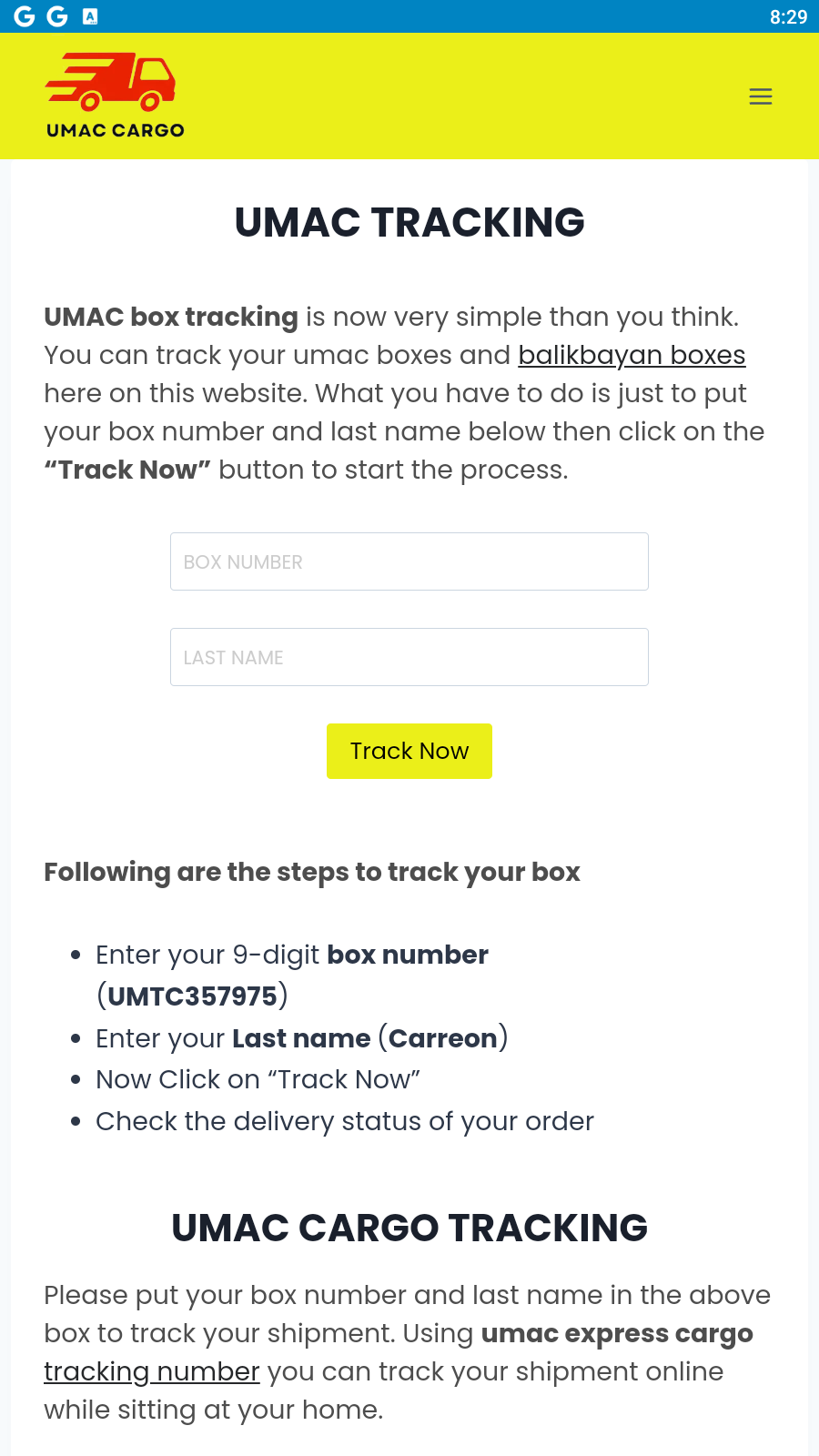Click the sample last name Carreon
The image size is (819, 1456).
tap(443, 1038)
